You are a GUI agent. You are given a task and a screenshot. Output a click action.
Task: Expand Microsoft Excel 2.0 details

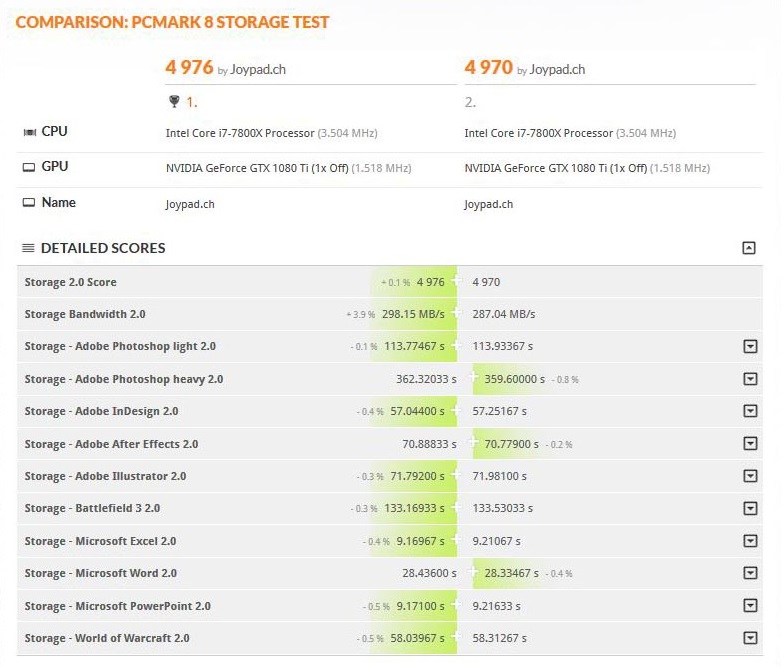click(x=750, y=541)
